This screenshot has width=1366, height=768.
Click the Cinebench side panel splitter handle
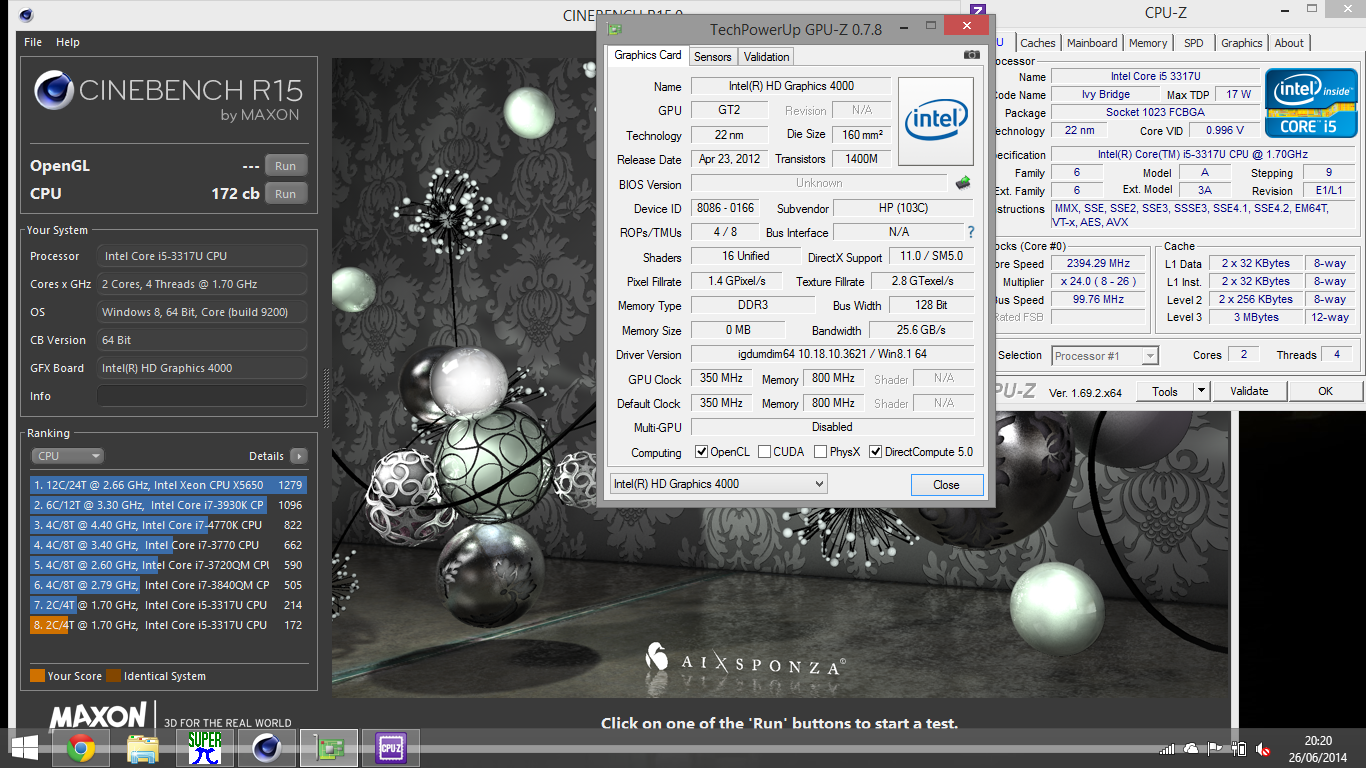[x=325, y=400]
